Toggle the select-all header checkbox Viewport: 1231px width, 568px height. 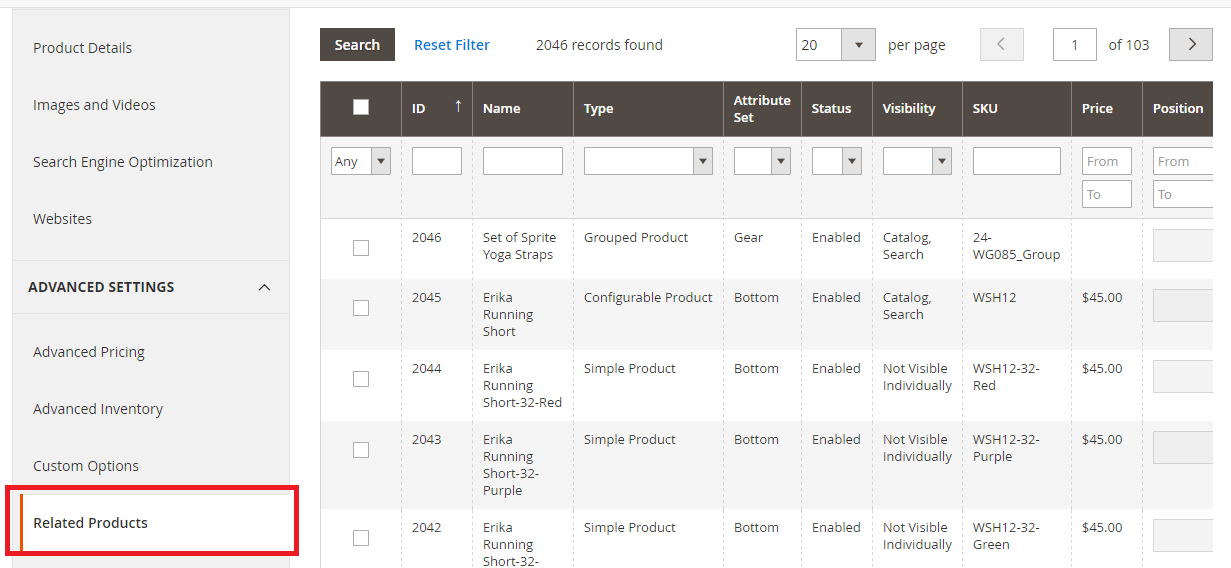(x=361, y=108)
